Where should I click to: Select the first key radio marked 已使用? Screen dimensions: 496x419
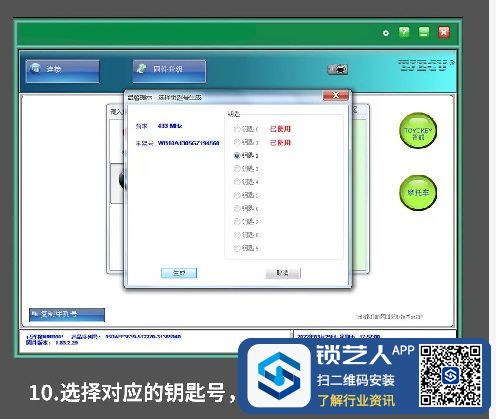click(237, 129)
